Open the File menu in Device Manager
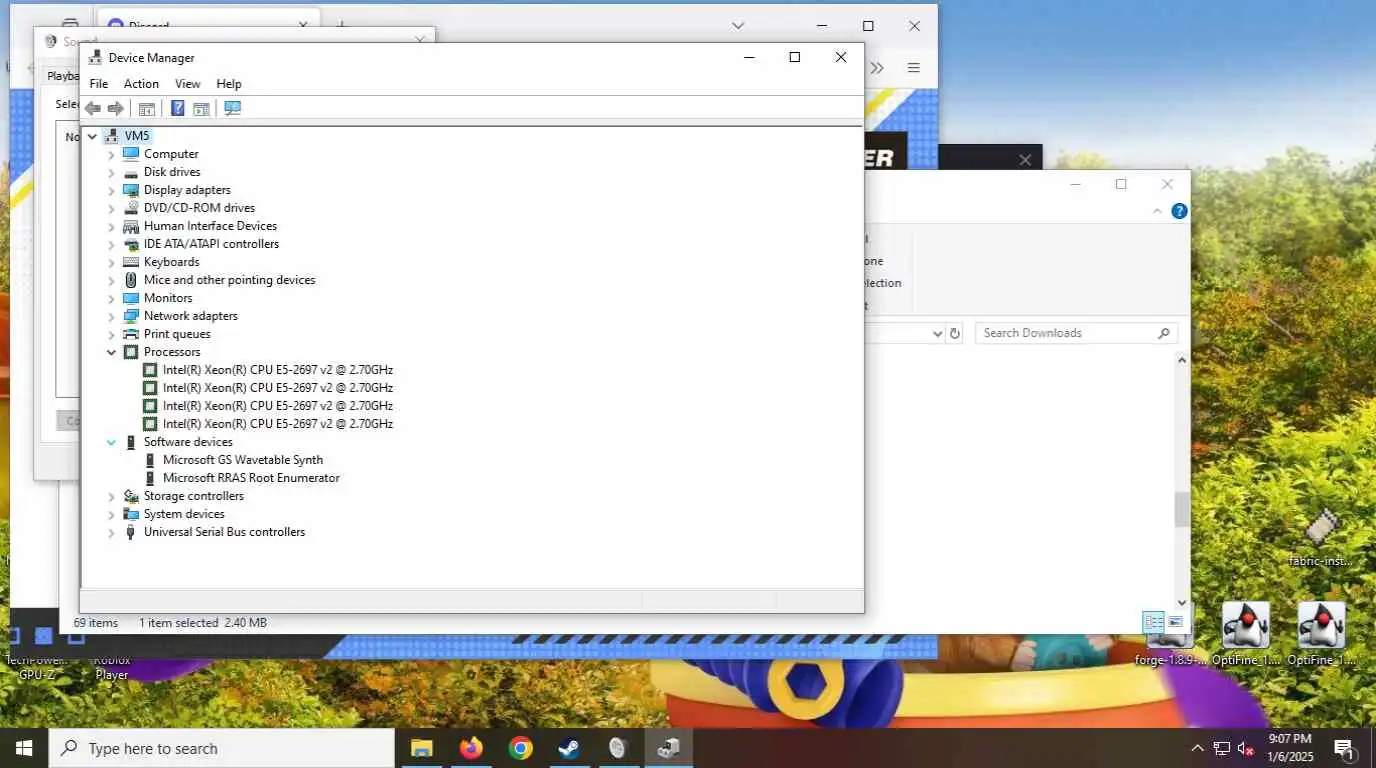1376x768 pixels. click(x=99, y=84)
